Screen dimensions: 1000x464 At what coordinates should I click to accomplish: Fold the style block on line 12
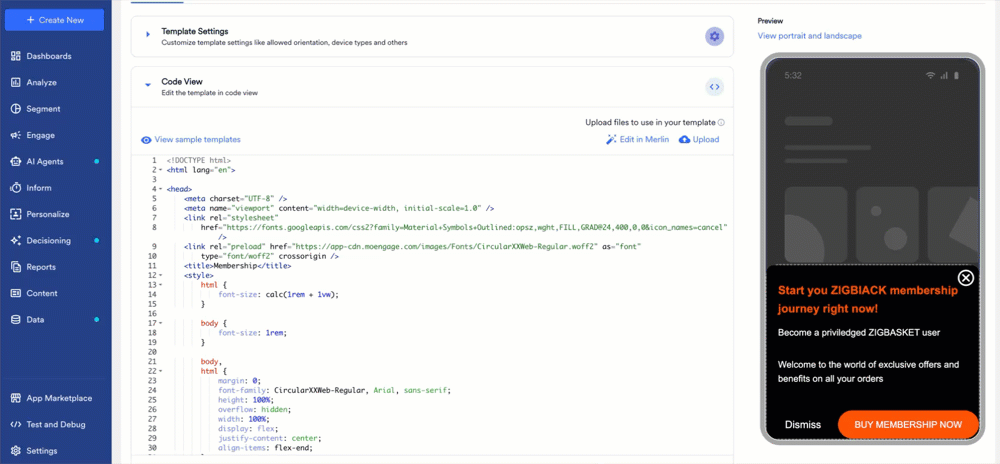point(160,275)
